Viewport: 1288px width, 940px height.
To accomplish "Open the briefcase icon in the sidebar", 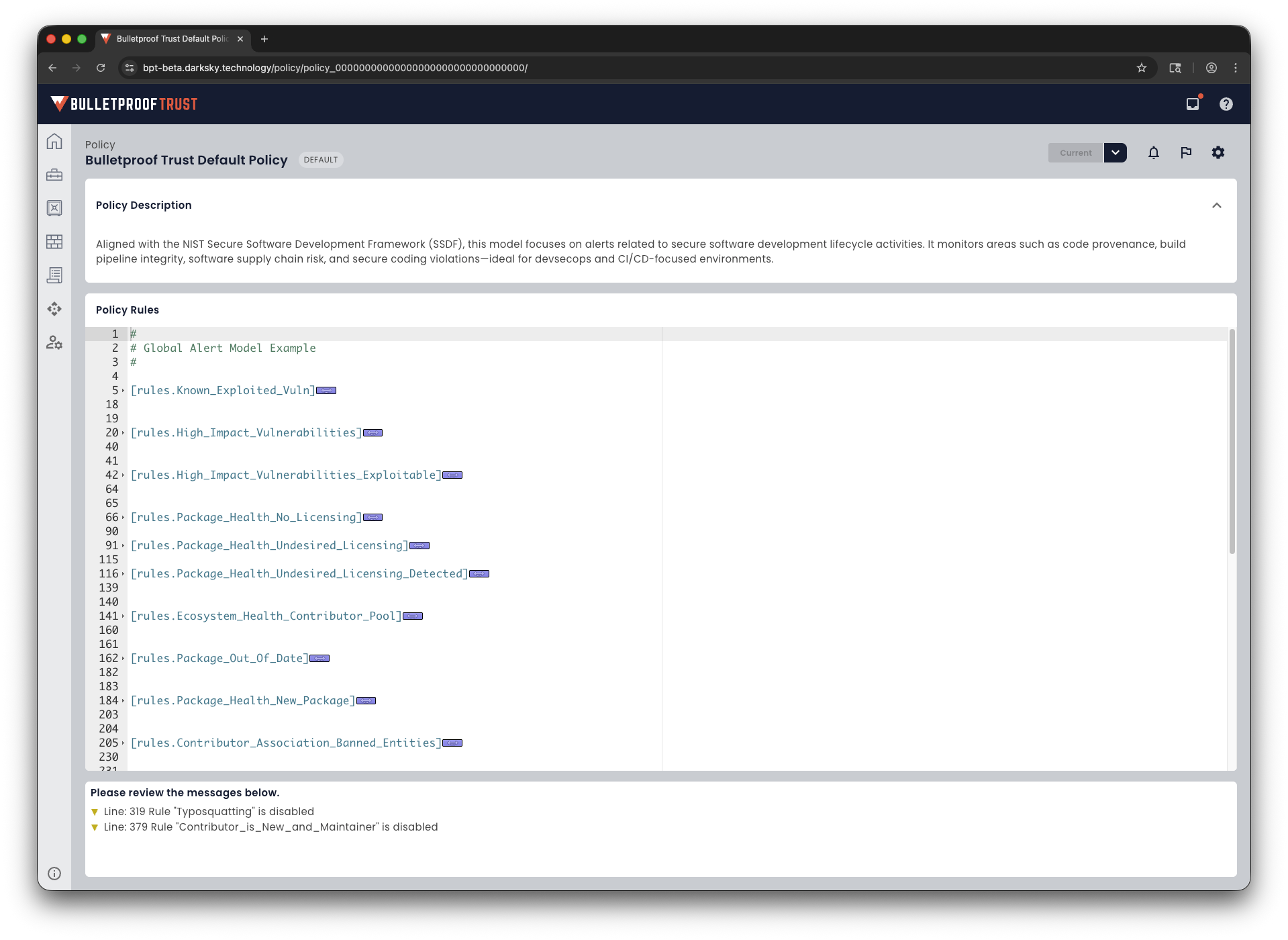I will tap(54, 175).
